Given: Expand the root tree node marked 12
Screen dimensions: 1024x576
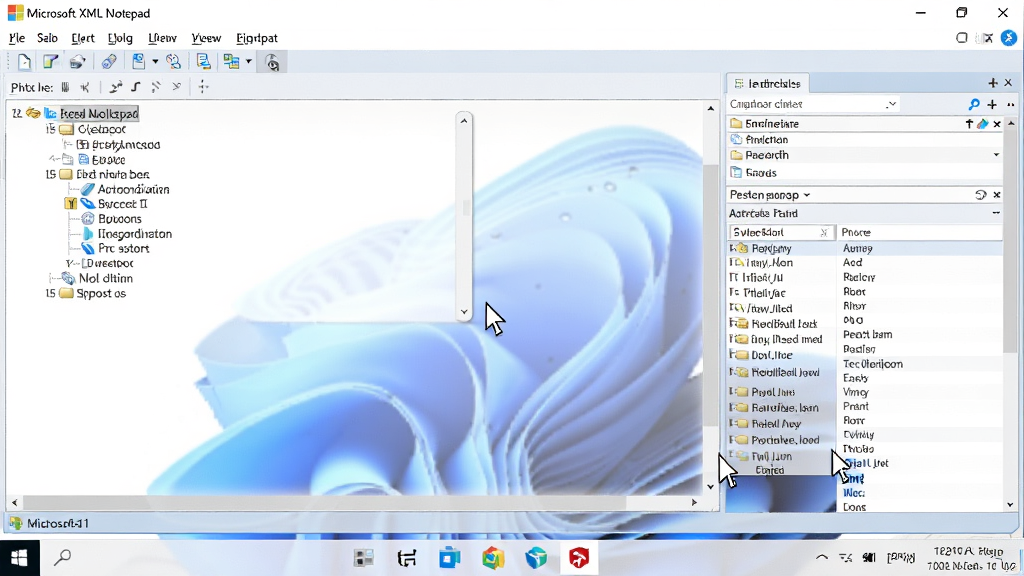Looking at the screenshot, I should click(x=16, y=114).
